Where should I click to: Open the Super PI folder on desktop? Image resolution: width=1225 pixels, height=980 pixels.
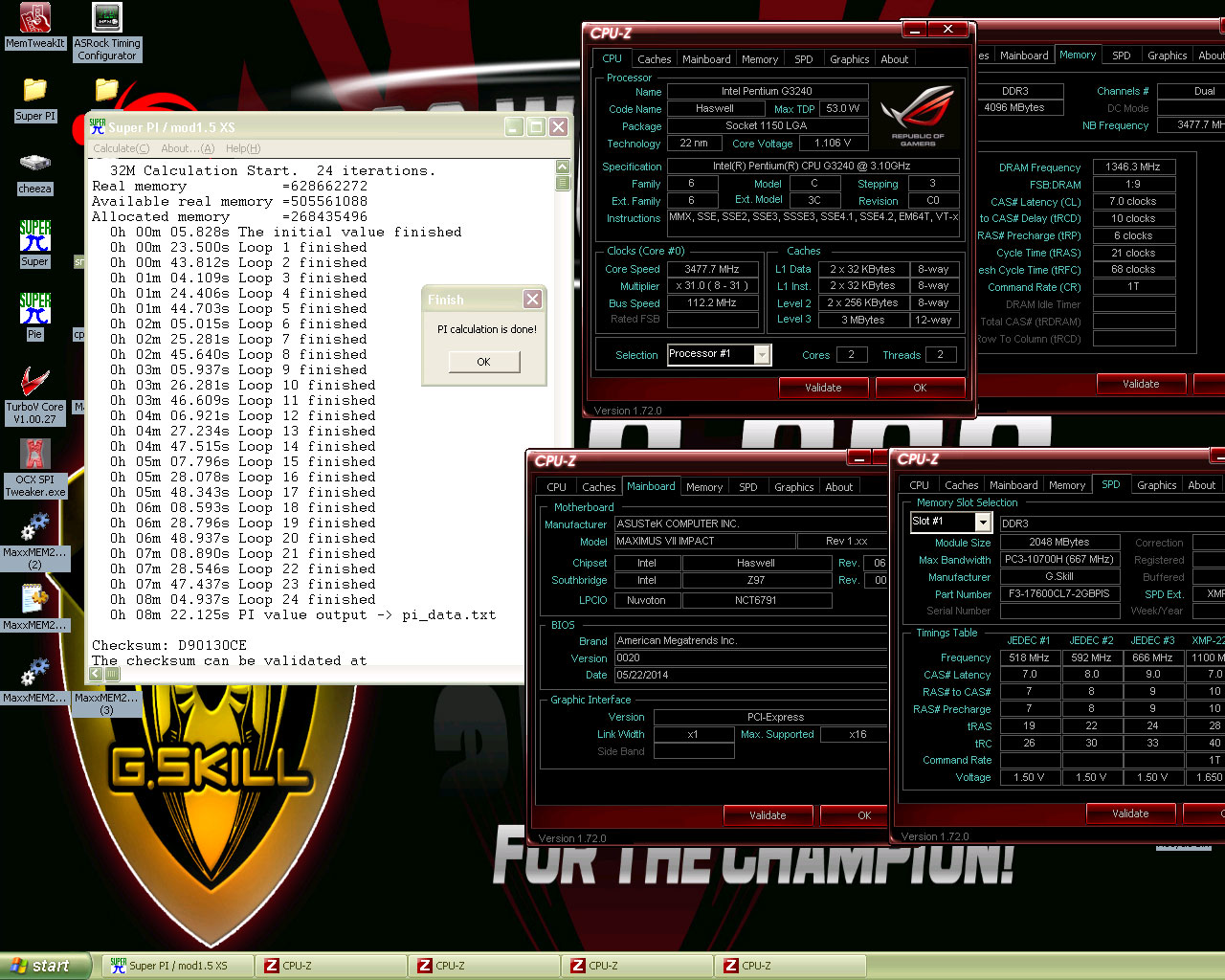pos(35,100)
